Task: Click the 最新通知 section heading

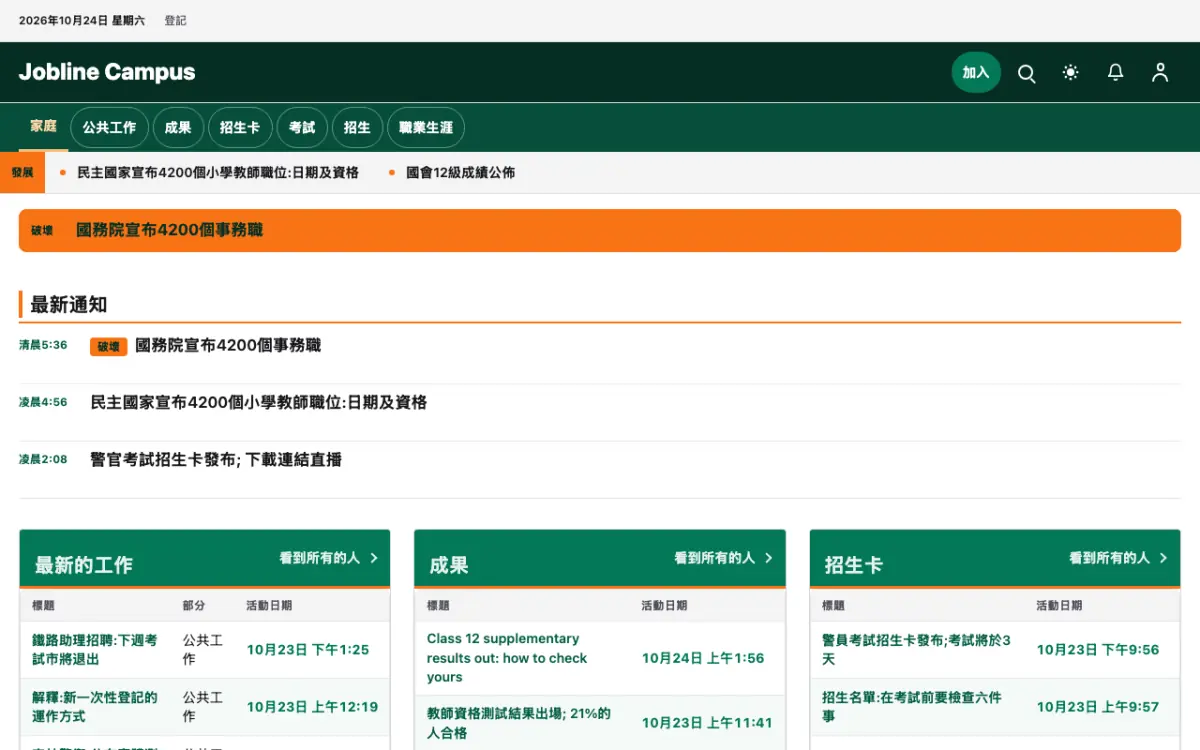Action: point(69,305)
